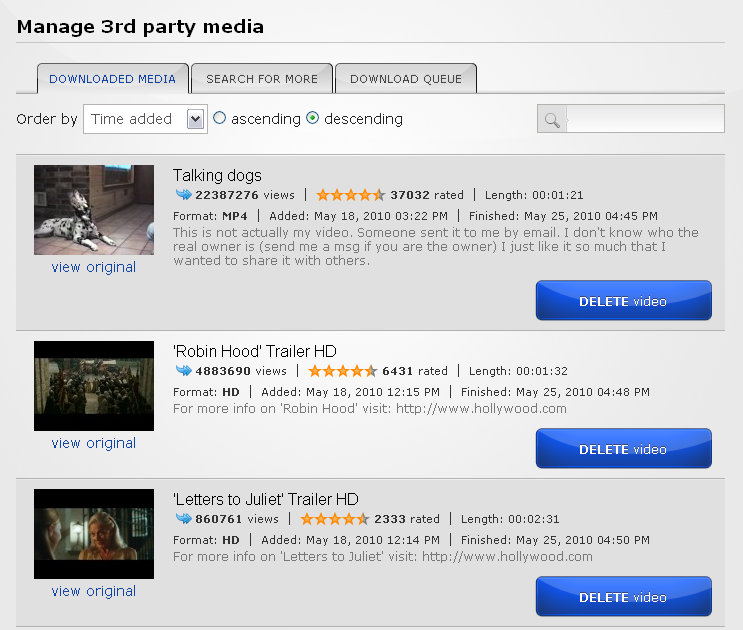743x630 pixels.
Task: Click views arrow icon for 'Robin Hood' Trailer
Action: [x=183, y=370]
